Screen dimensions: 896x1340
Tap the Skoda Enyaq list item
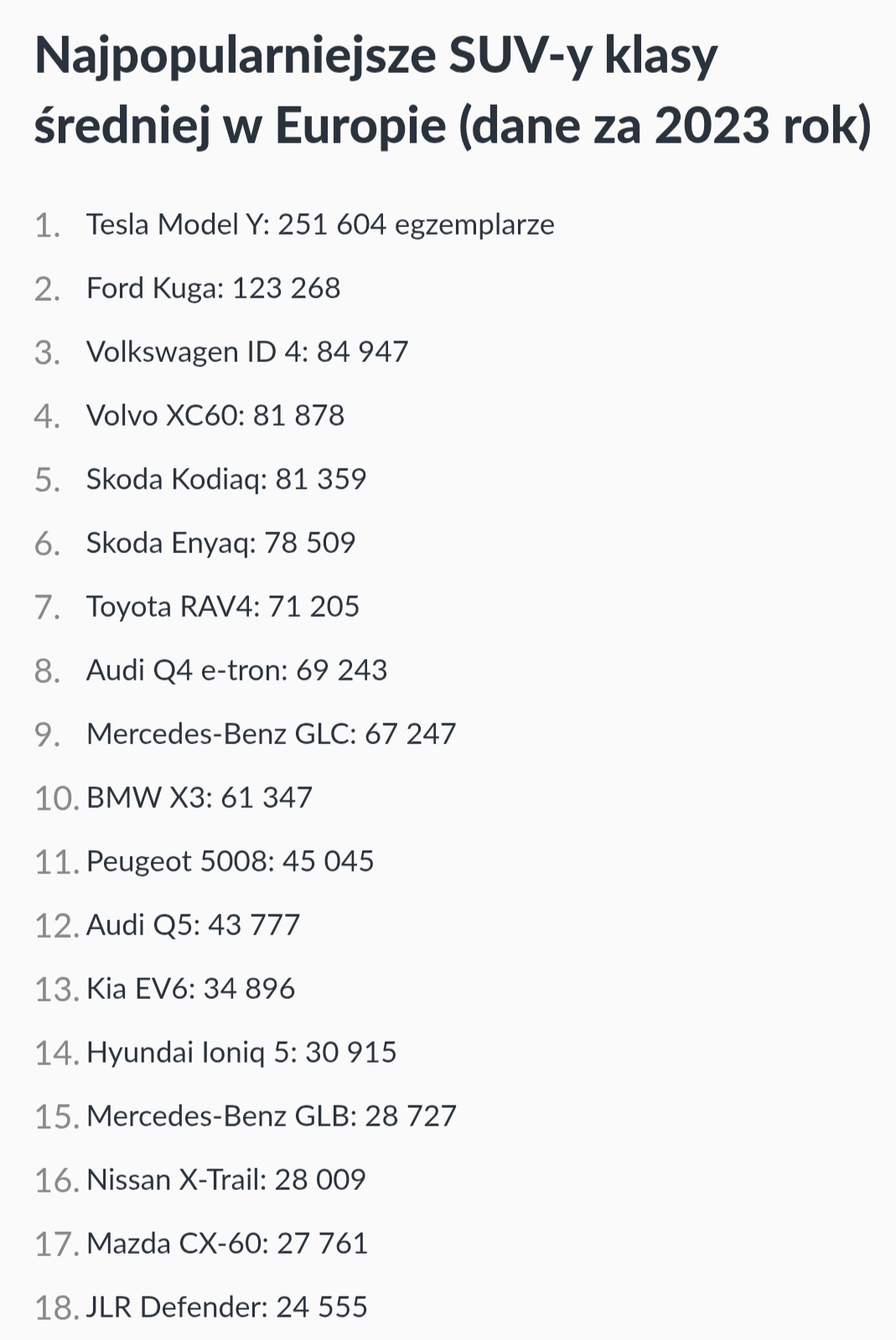pyautogui.click(x=220, y=543)
